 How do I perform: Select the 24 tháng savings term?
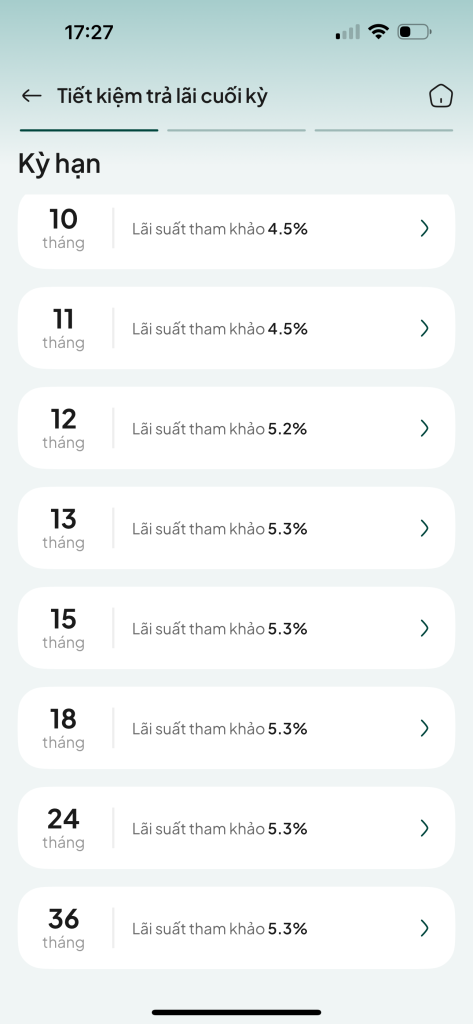[x=236, y=827]
